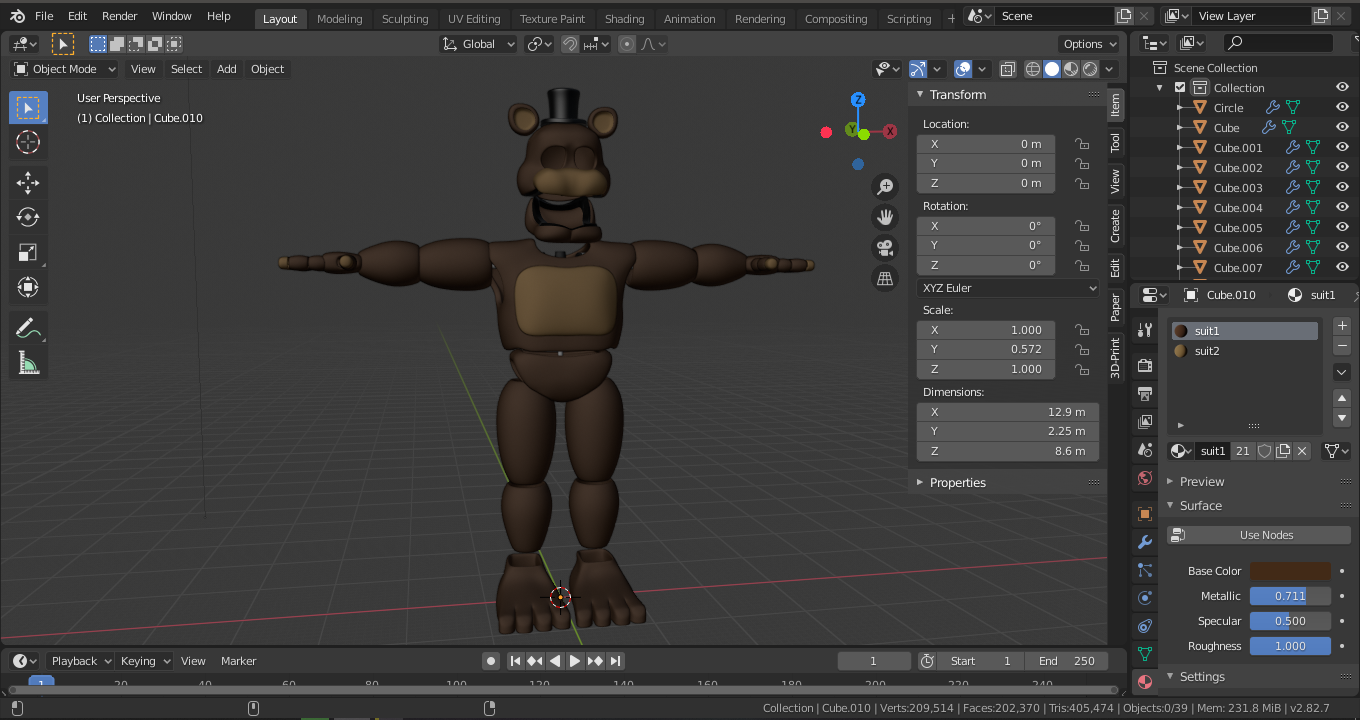Open the Render menu
This screenshot has height=720, width=1360.
click(x=119, y=16)
